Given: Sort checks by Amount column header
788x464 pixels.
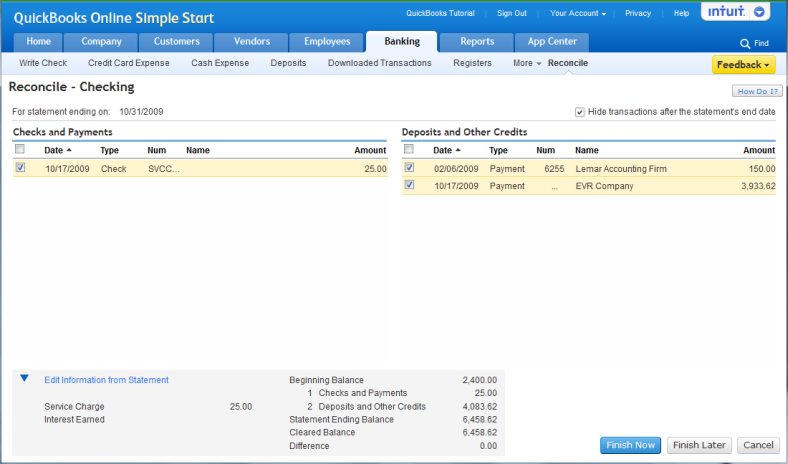Looking at the screenshot, I should click(370, 150).
